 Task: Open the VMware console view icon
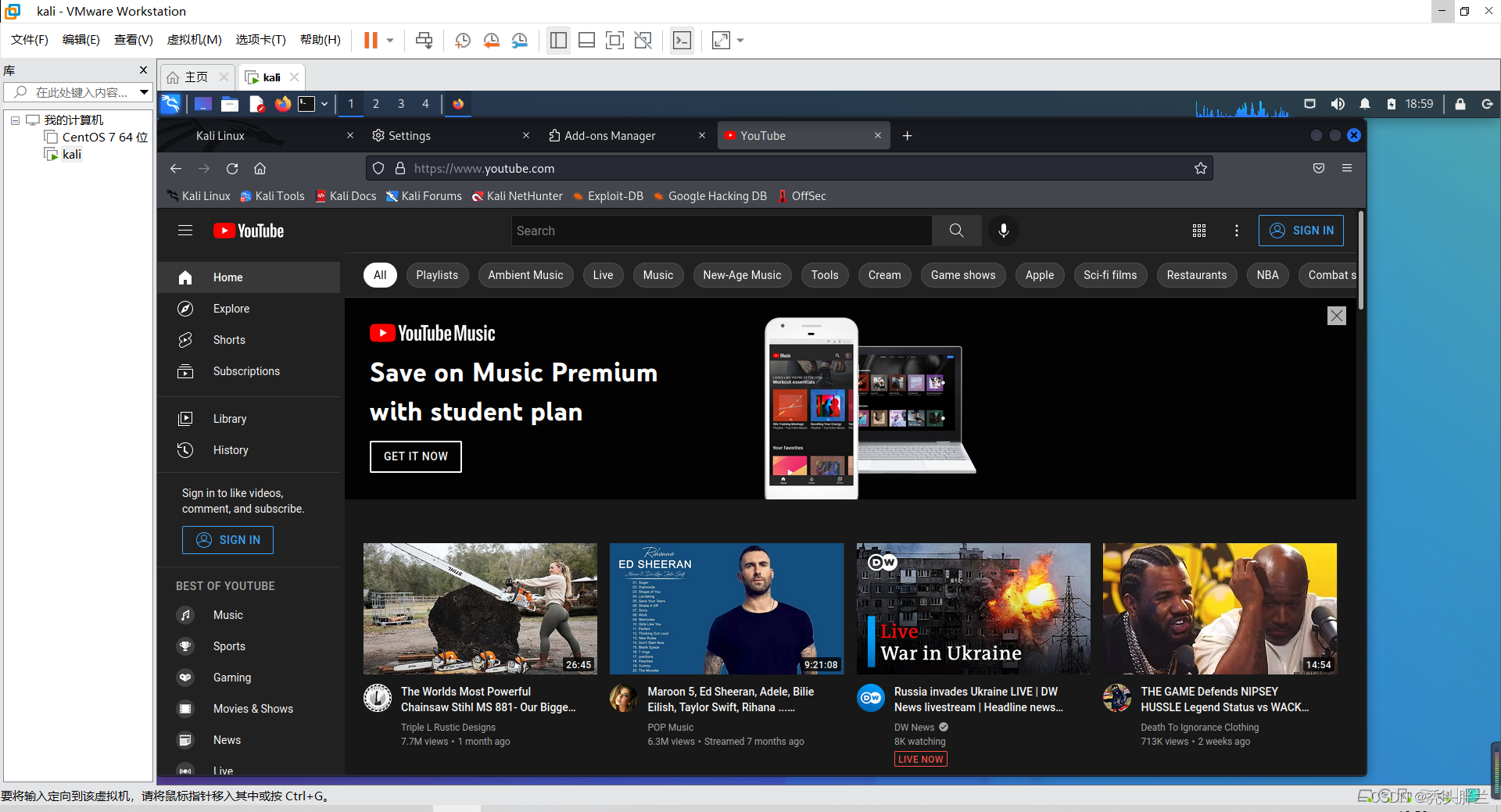(x=682, y=41)
